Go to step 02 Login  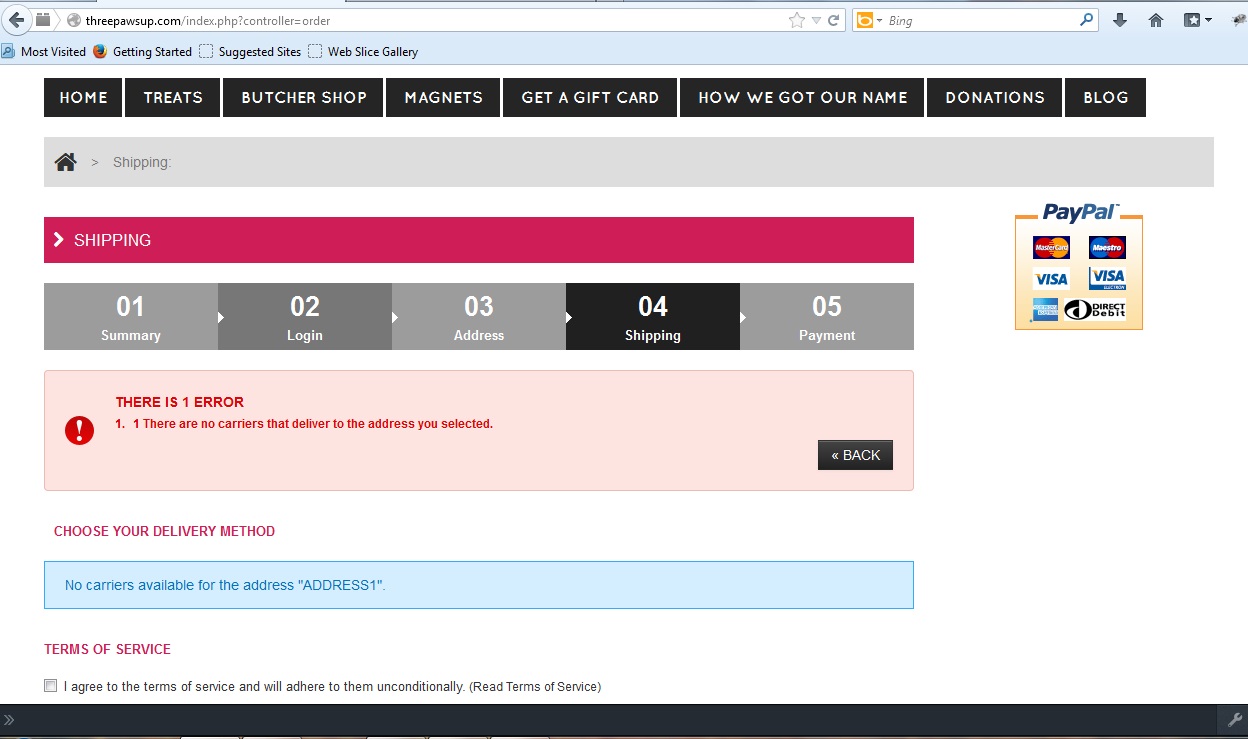[x=305, y=317]
